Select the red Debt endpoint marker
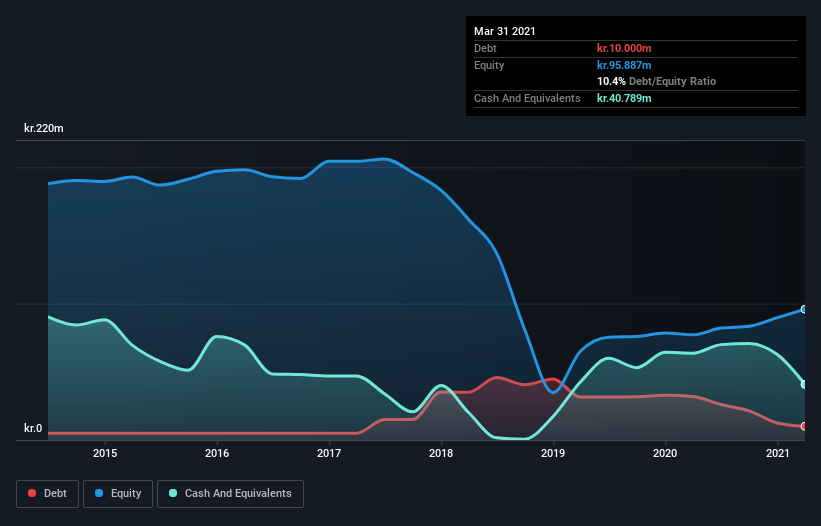 804,427
